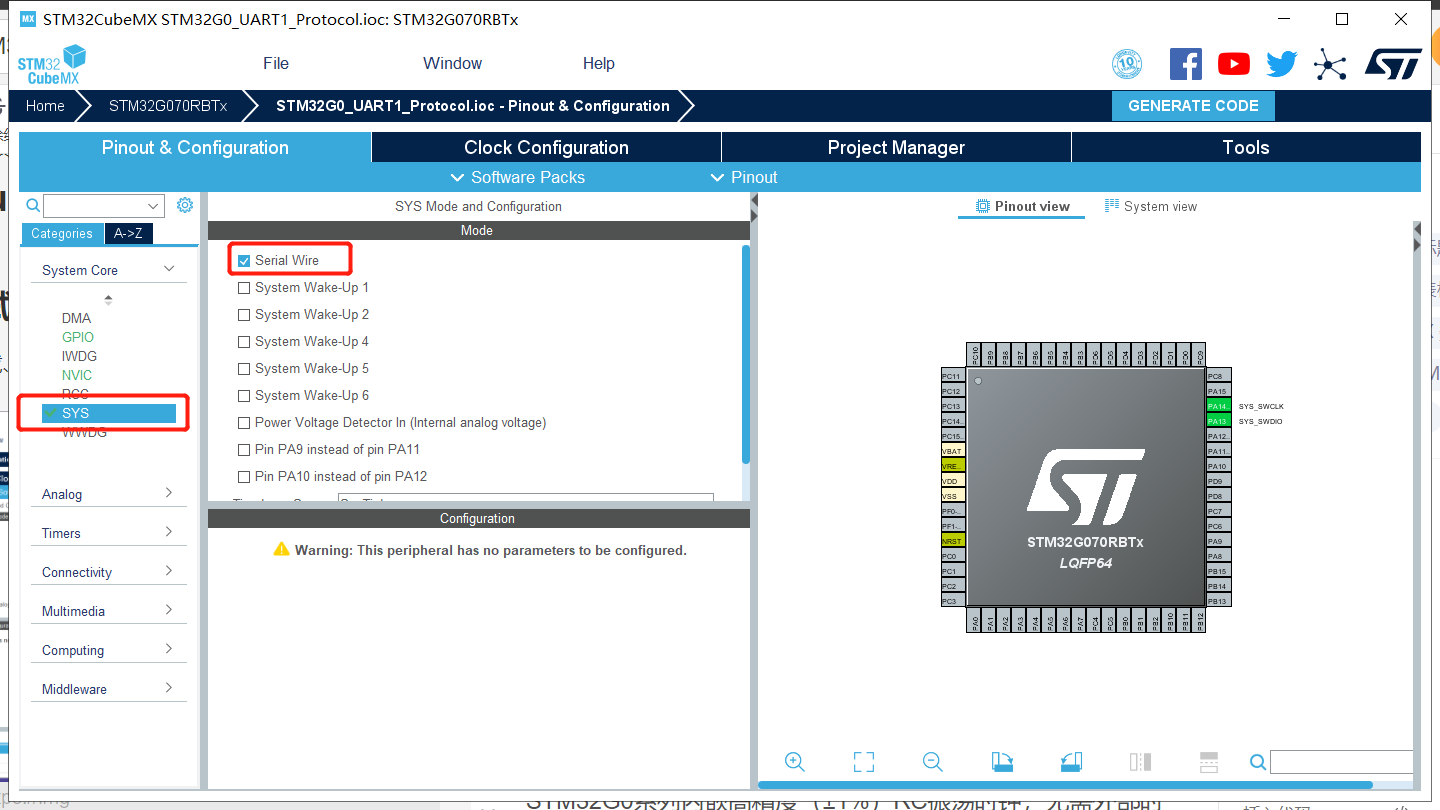The width and height of the screenshot is (1440, 810).
Task: Go back to the Home breadcrumb
Action: [44, 105]
